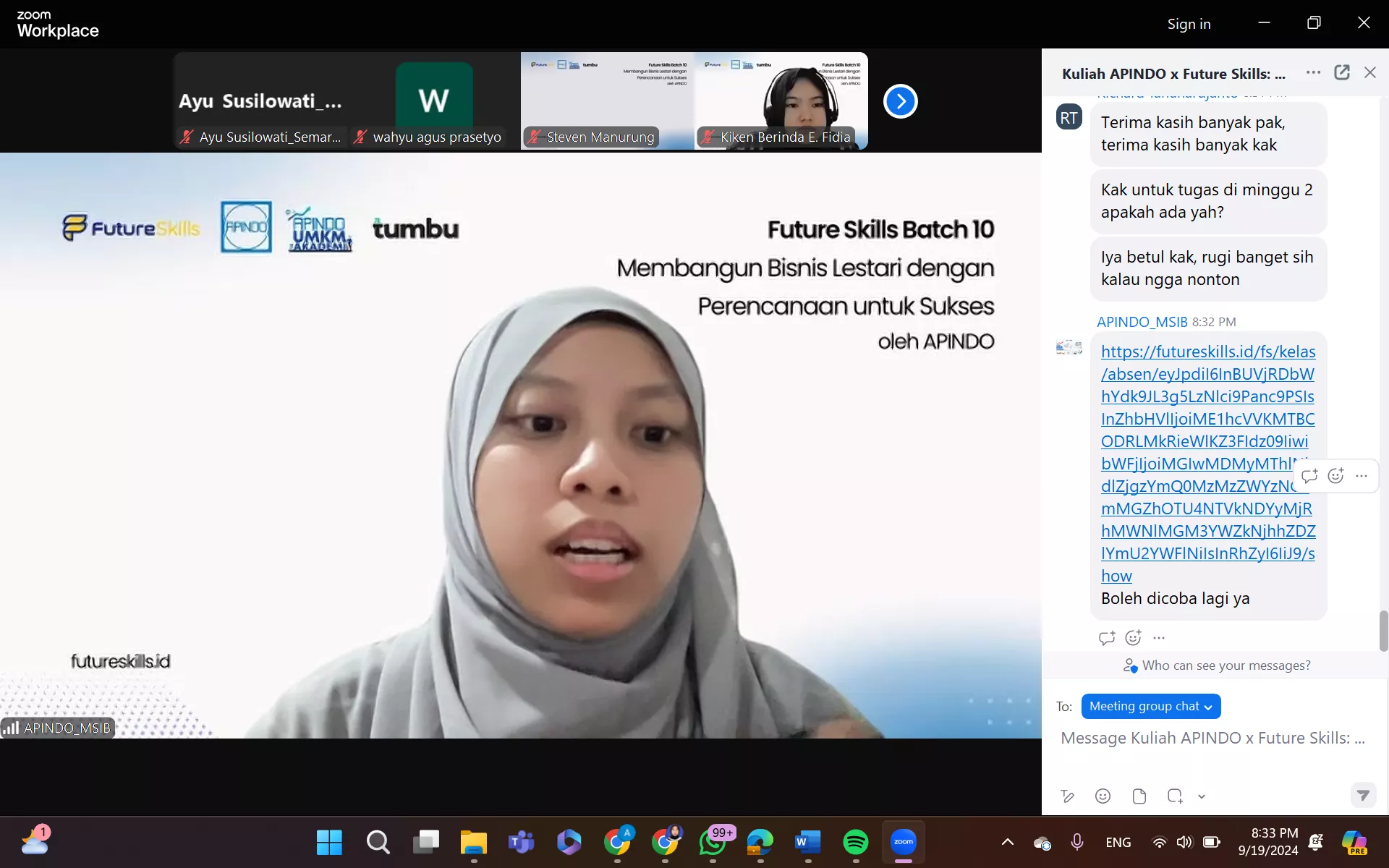This screenshot has width=1389, height=868.
Task: Click 'Sign in' in Zoom title bar
Action: pyautogui.click(x=1189, y=24)
